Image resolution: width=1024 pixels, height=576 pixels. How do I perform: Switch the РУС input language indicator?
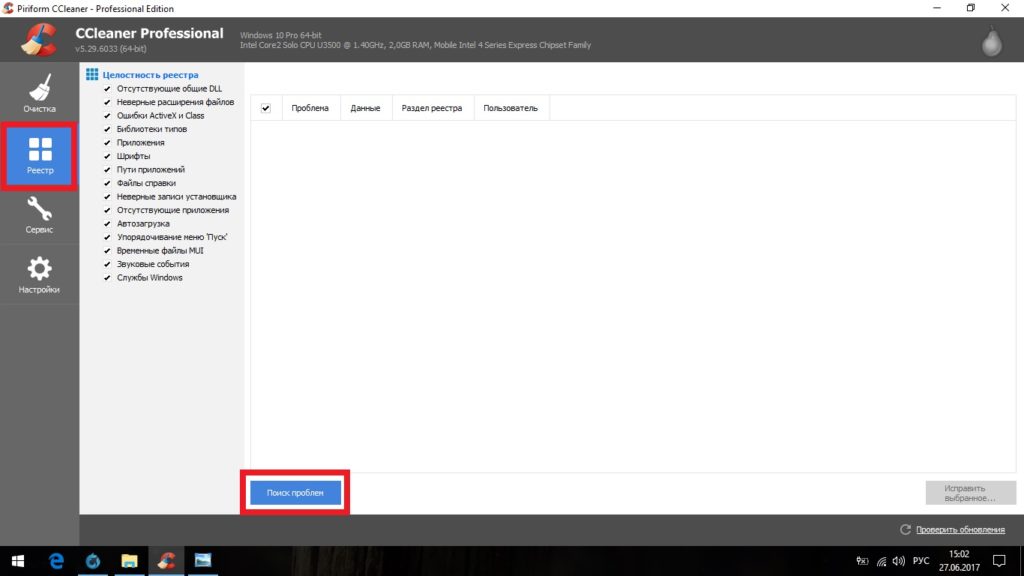click(921, 561)
